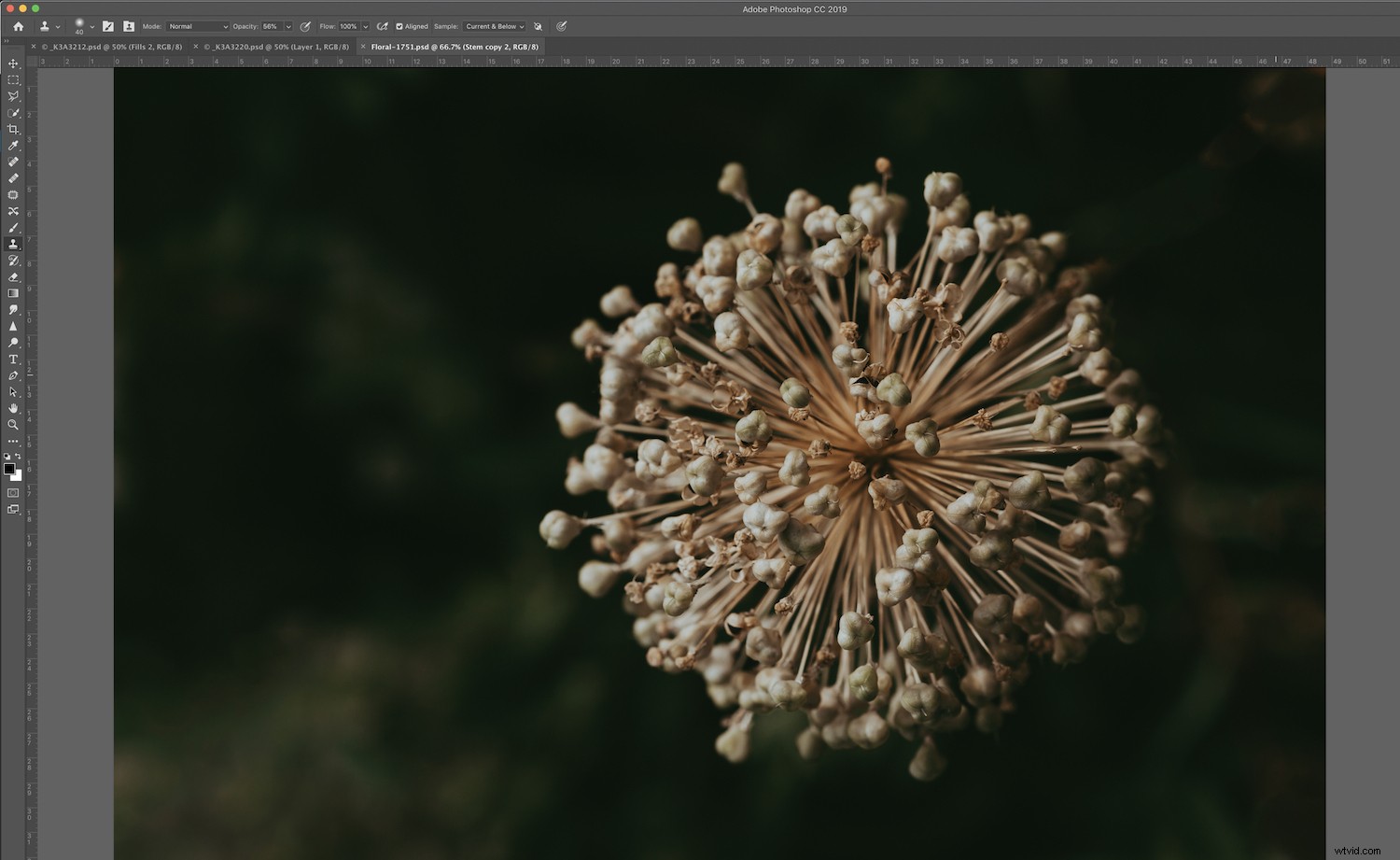
Task: Open the Photoshop Home screen
Action: click(x=18, y=26)
